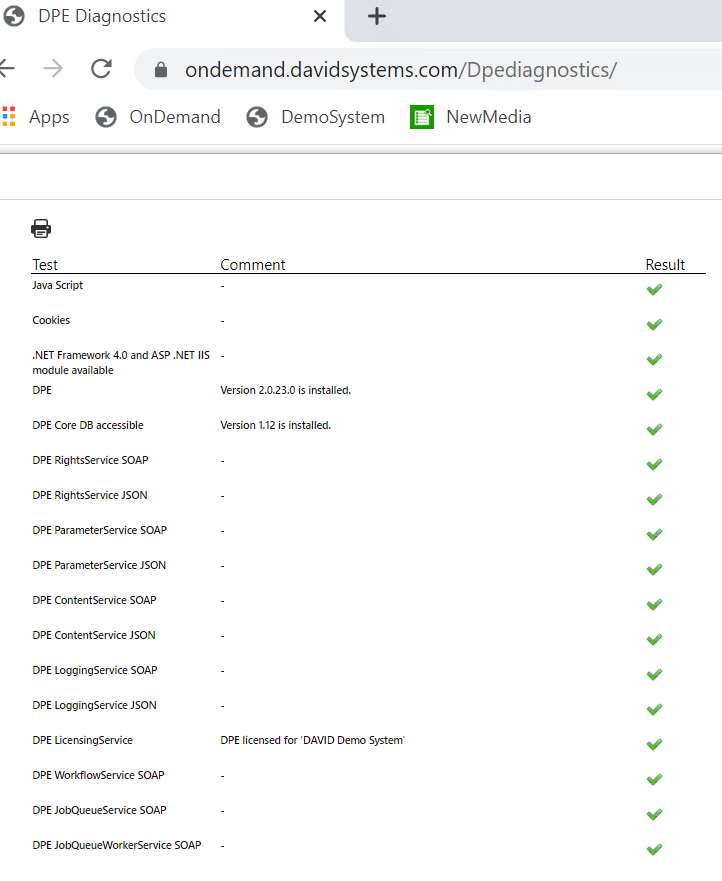This screenshot has height=881, width=722.
Task: Click the green checkmark for Java Script
Action: click(x=654, y=290)
